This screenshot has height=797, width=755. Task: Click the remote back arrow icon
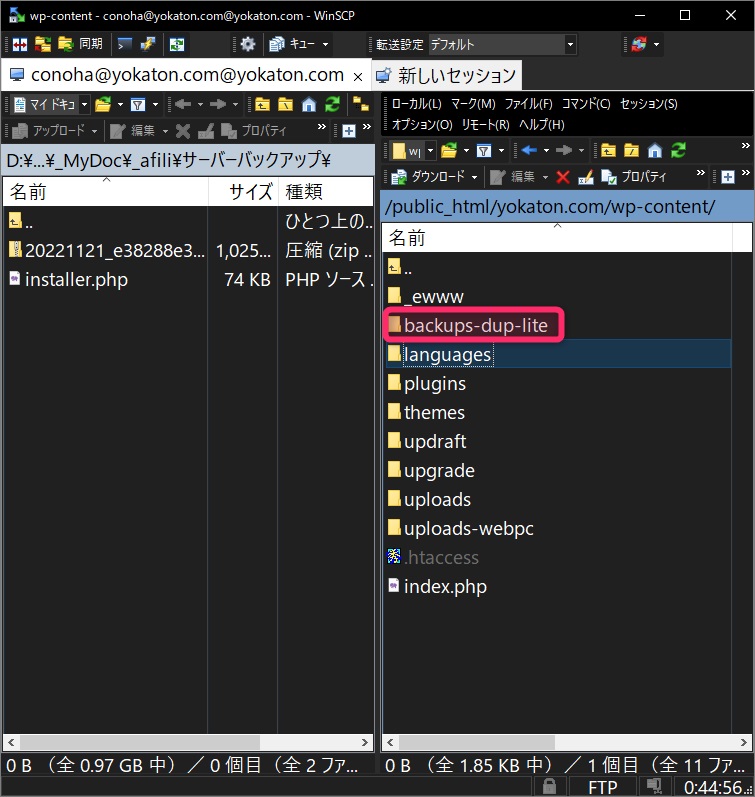530,150
